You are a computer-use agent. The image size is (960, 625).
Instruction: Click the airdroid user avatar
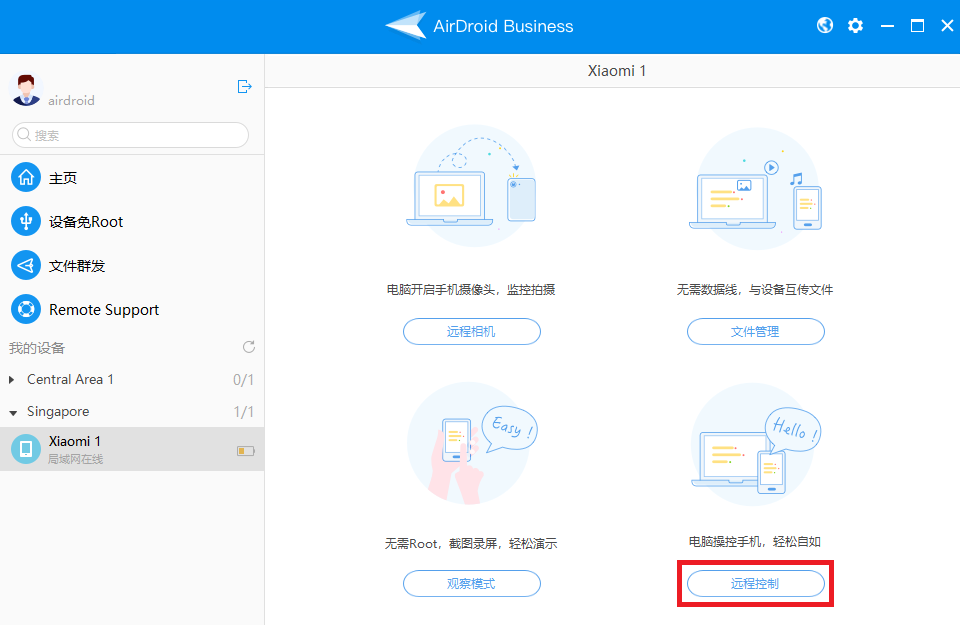pyautogui.click(x=26, y=89)
